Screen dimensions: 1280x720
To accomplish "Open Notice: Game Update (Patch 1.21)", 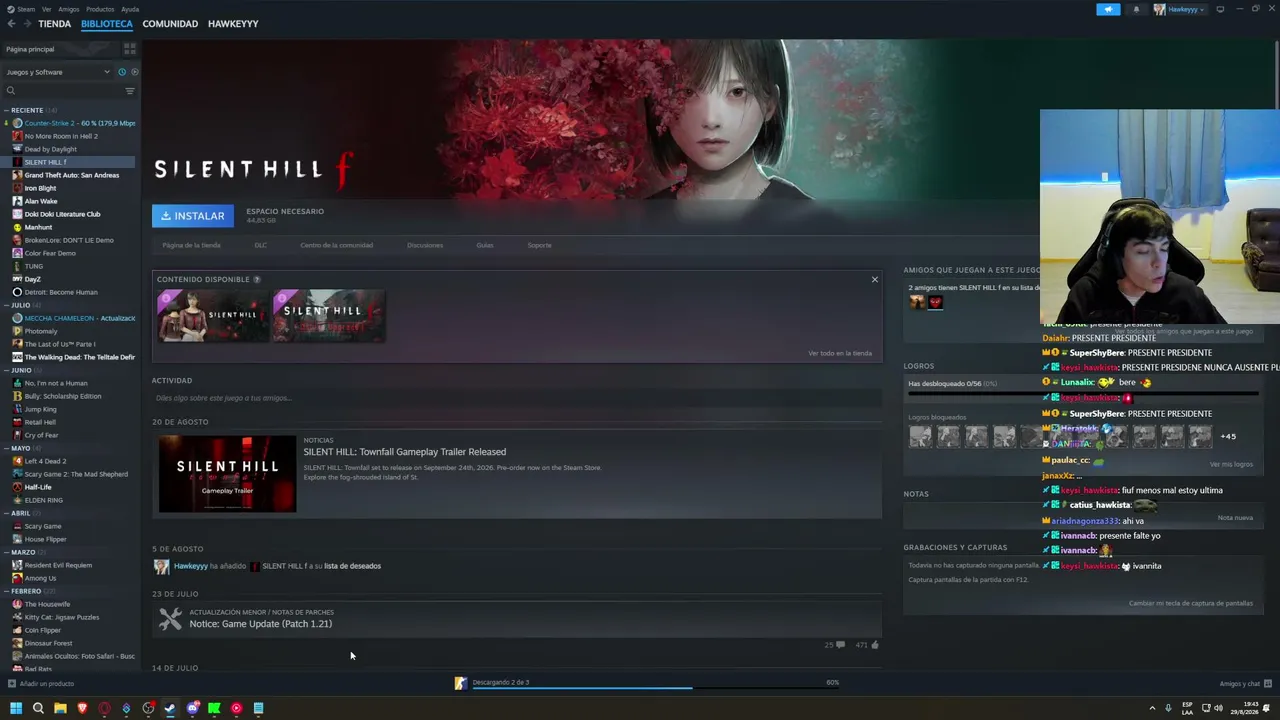I will pos(260,624).
